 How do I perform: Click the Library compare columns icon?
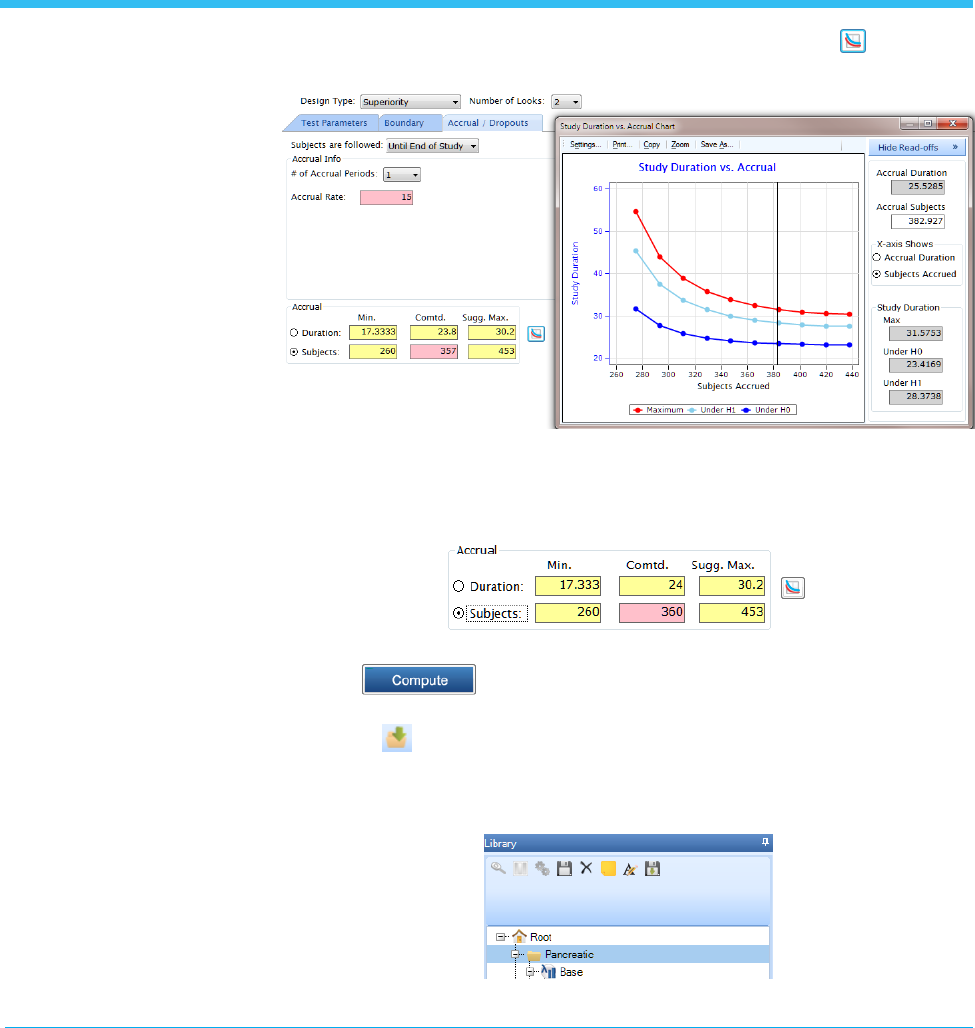[x=520, y=869]
